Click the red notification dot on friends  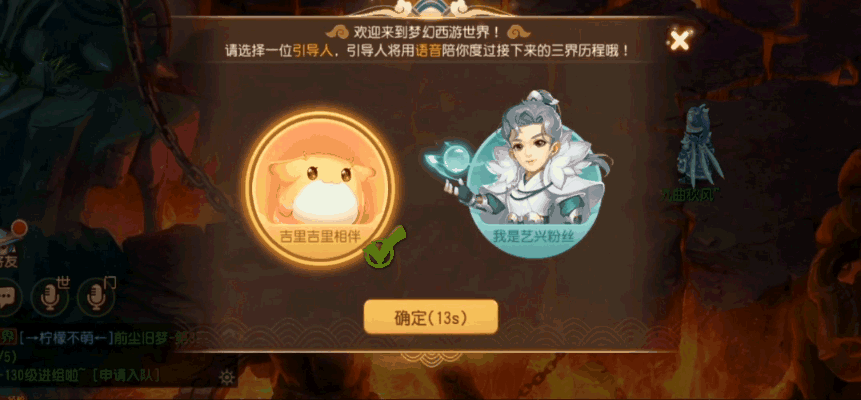(x=19, y=226)
